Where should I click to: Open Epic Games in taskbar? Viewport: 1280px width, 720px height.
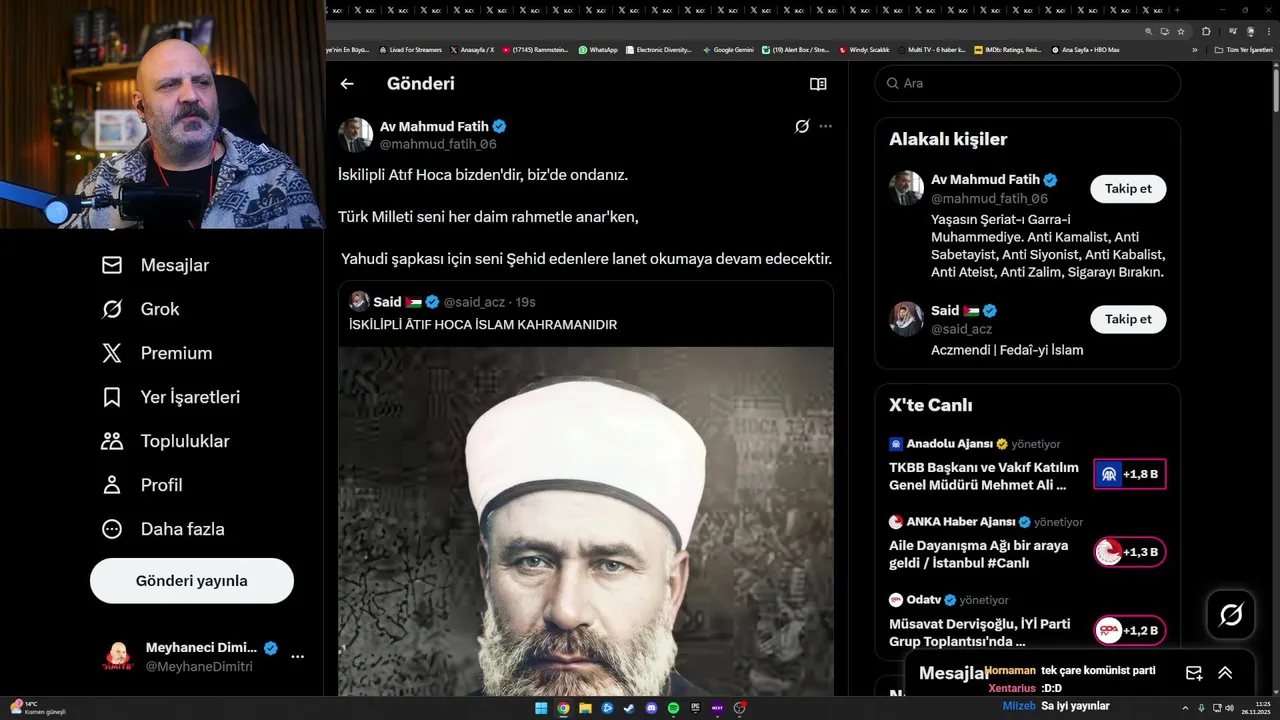(x=695, y=708)
